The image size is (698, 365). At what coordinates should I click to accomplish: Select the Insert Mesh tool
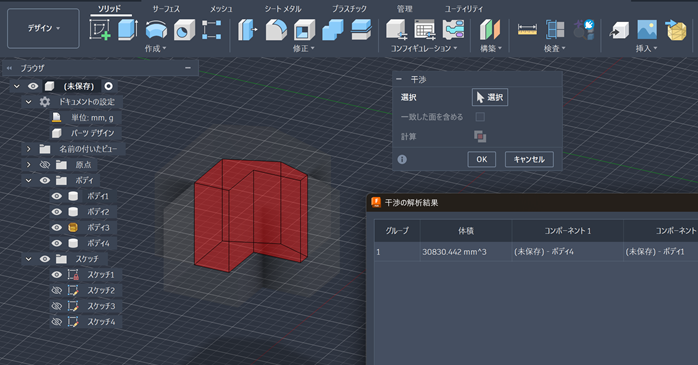pos(676,30)
